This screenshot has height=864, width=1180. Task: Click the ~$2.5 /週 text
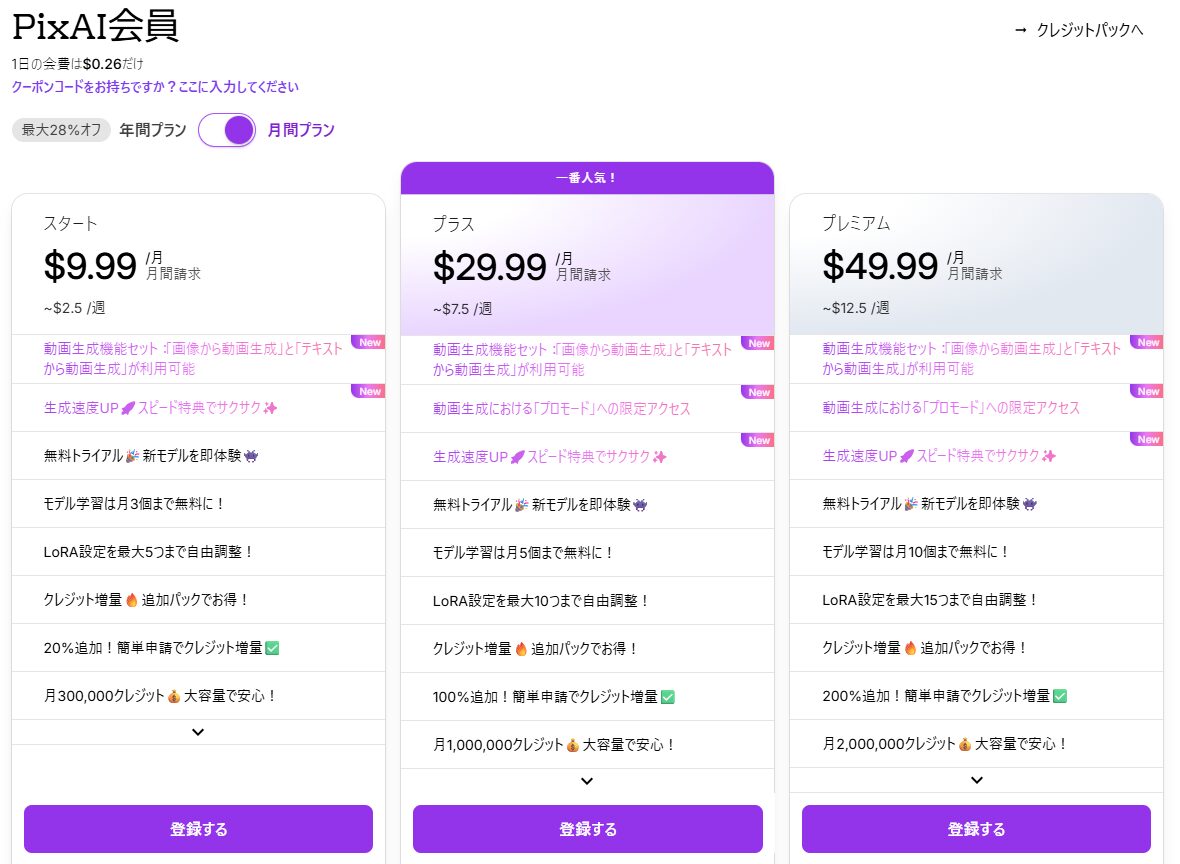tap(75, 308)
